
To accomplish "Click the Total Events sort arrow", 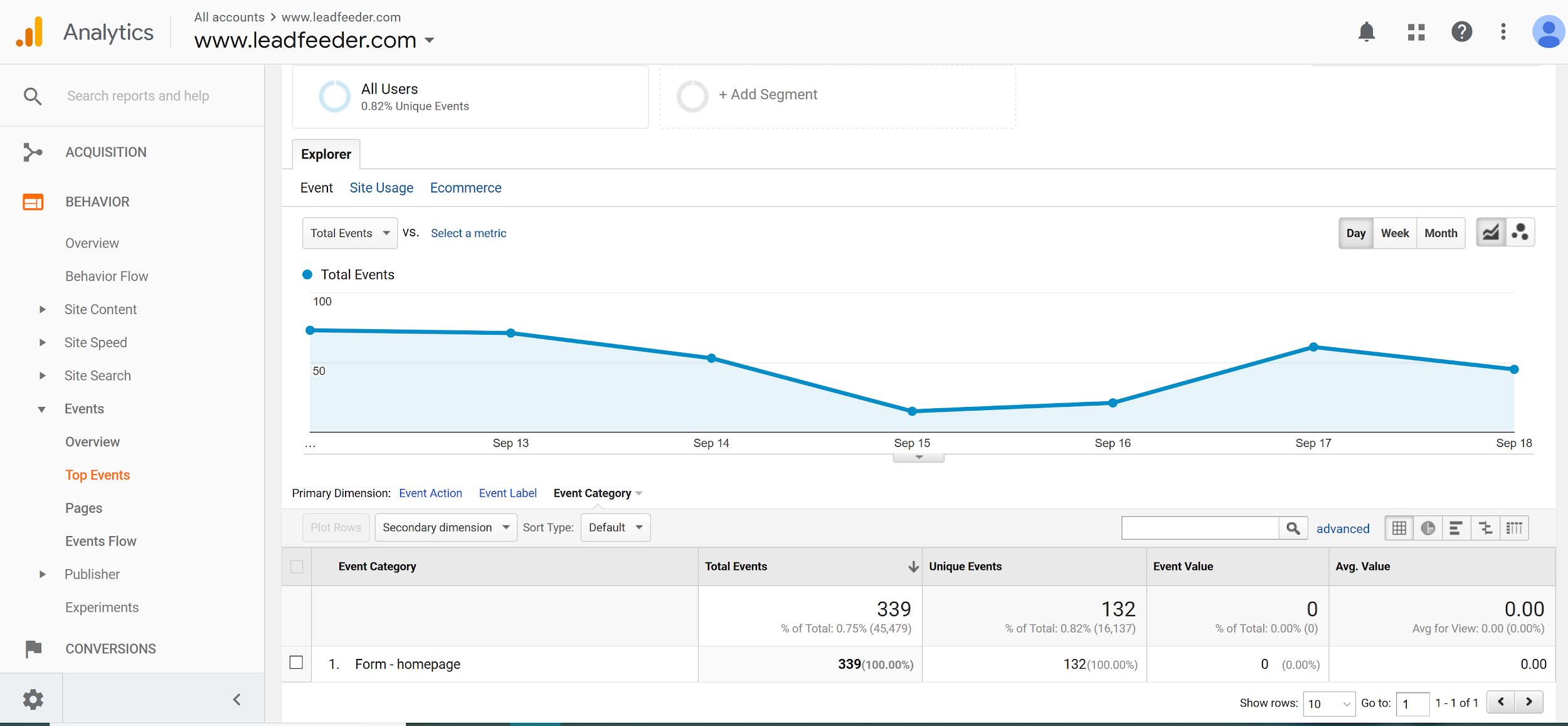I will point(913,567).
